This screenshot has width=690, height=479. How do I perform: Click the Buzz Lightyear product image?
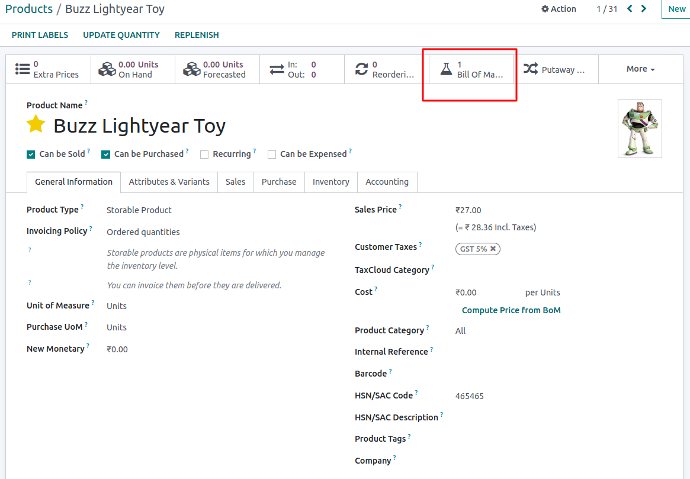tap(640, 128)
